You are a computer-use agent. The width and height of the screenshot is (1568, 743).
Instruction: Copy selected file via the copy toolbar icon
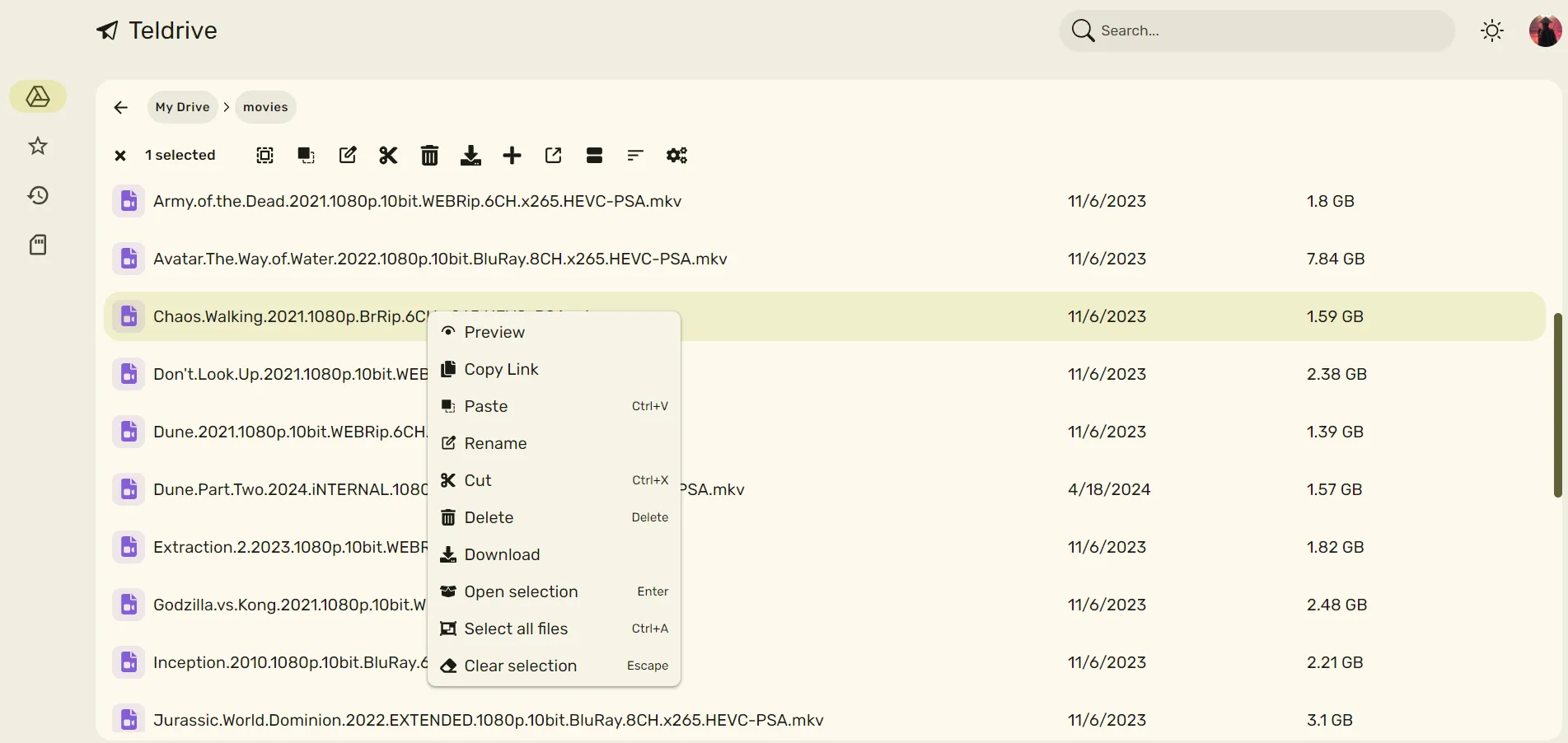[x=306, y=156]
